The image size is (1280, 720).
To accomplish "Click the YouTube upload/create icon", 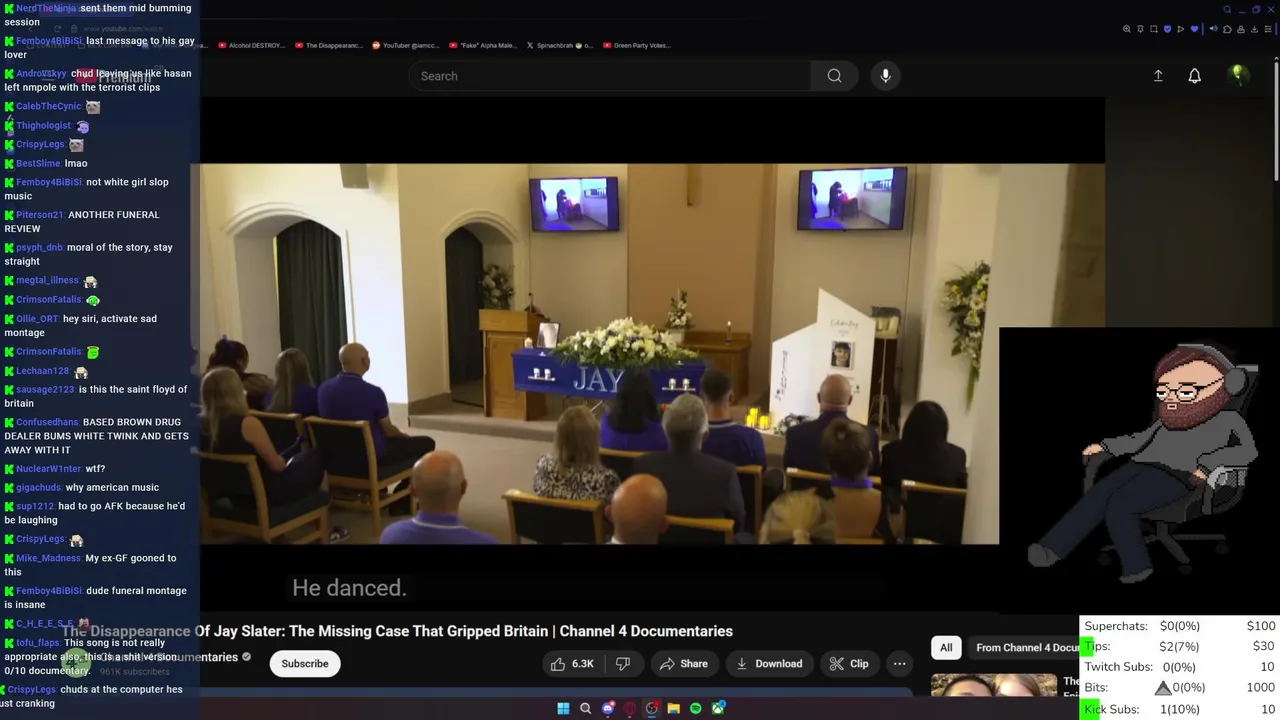I will coord(1158,76).
